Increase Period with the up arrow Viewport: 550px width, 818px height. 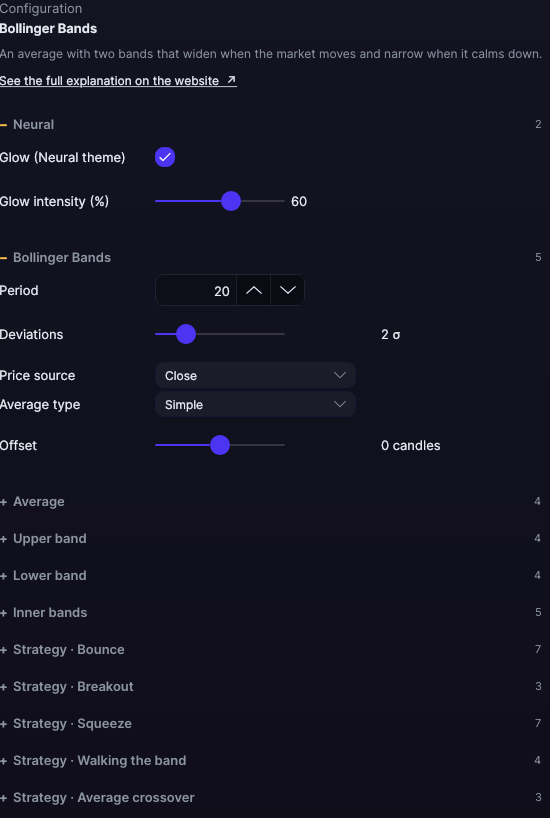254,291
